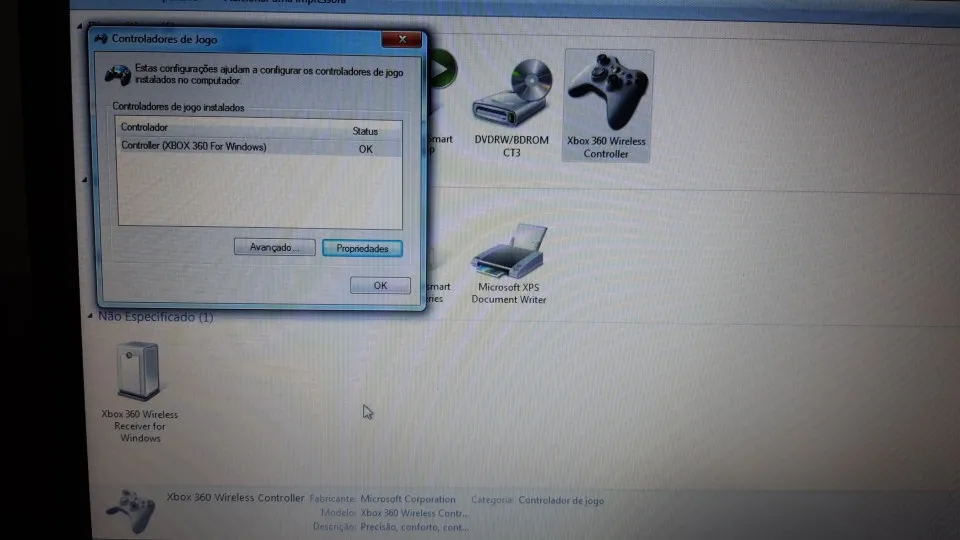Click the controller icon in details pane
The height and width of the screenshot is (540, 960).
coord(130,510)
